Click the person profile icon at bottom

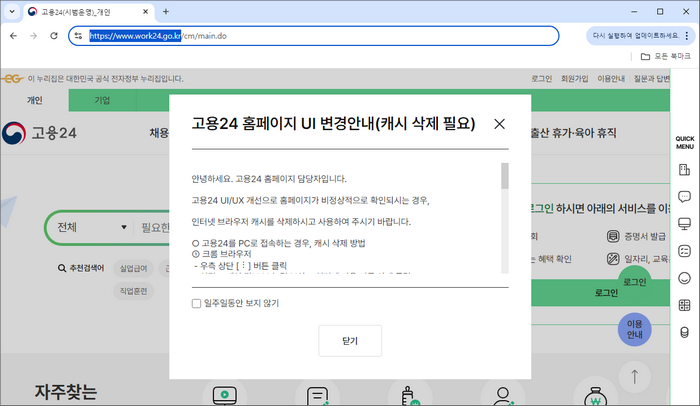[x=503, y=396]
